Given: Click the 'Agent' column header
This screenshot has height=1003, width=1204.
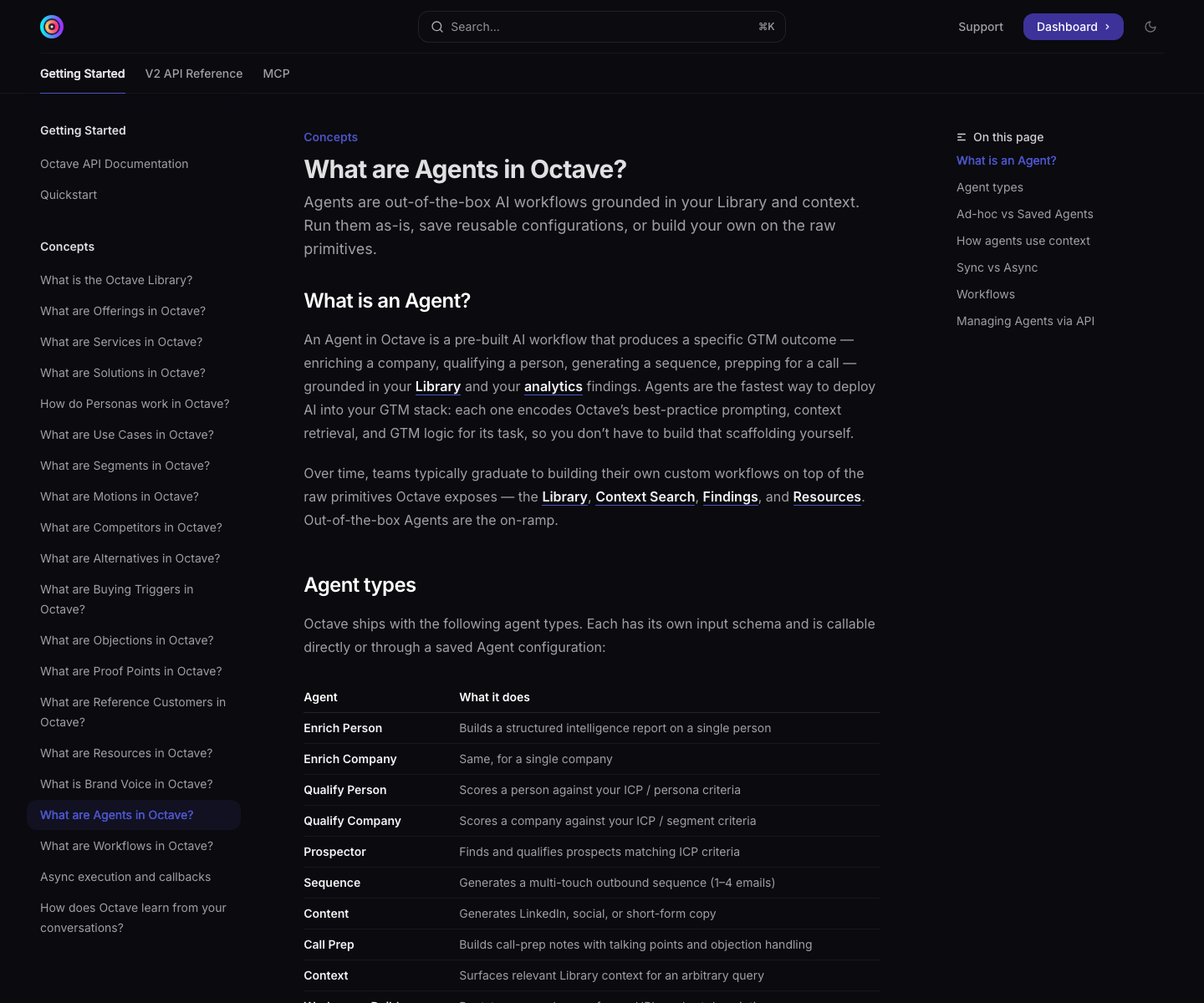Looking at the screenshot, I should click(x=321, y=697).
